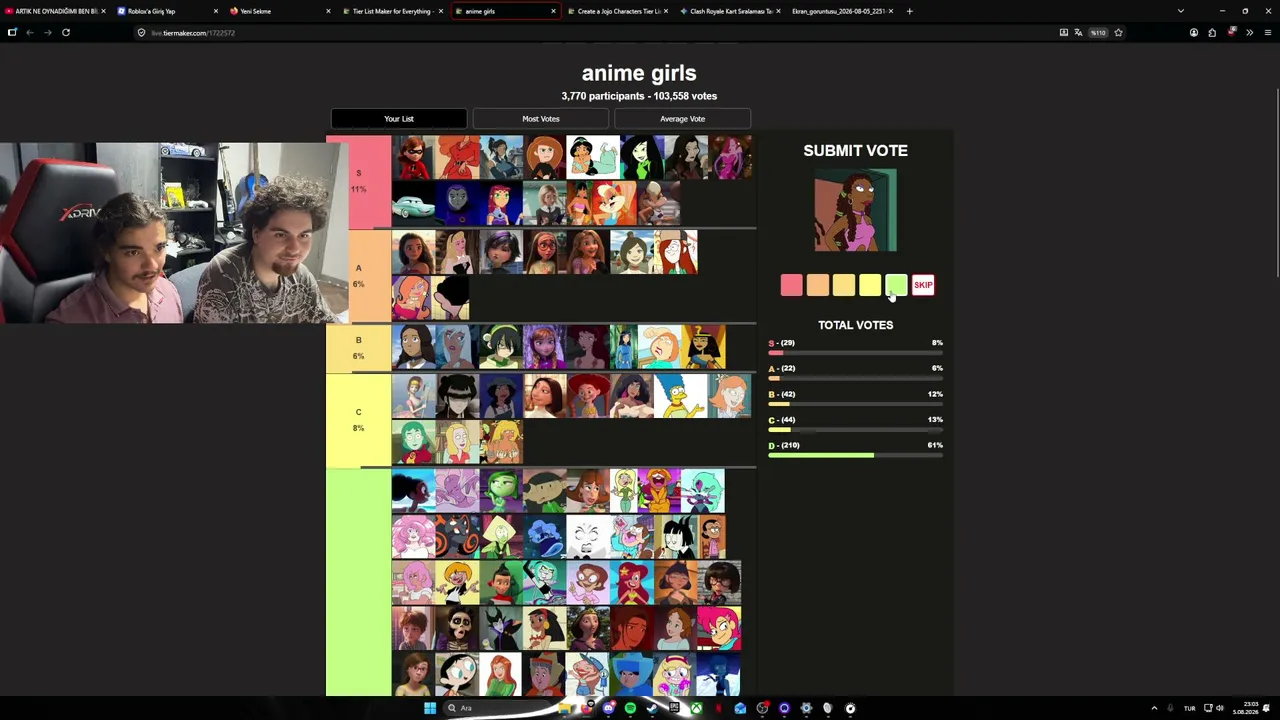Click the gear icon on the taskbar
This screenshot has height=720, width=1280.
[x=806, y=708]
